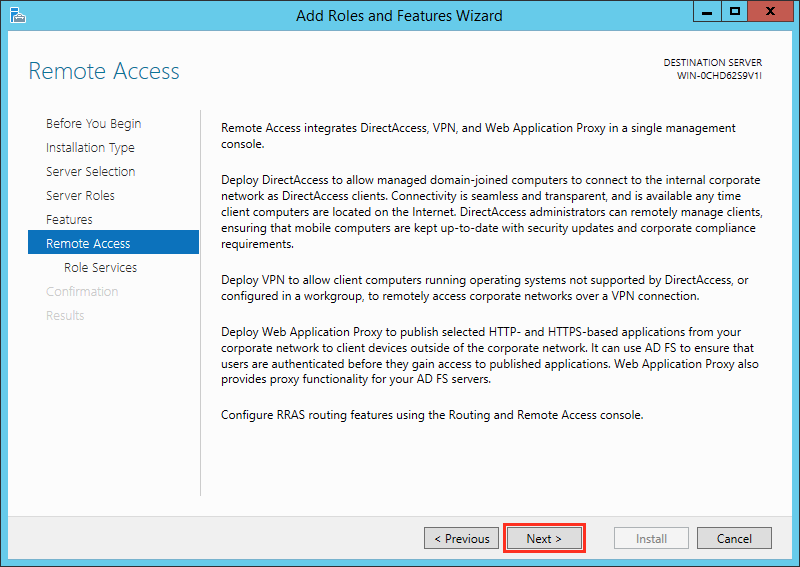
Task: Click the 'Configure RRAS routing features' sentence
Action: click(x=432, y=415)
